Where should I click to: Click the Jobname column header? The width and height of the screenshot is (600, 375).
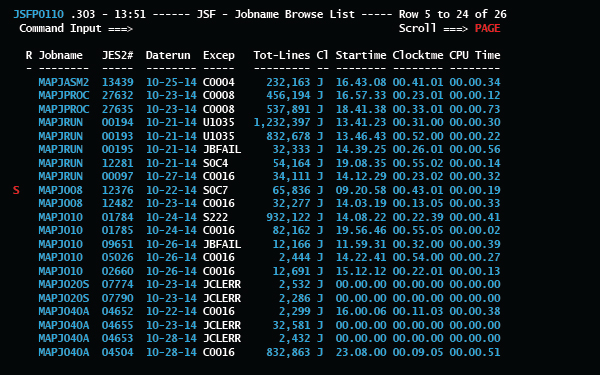(x=60, y=55)
